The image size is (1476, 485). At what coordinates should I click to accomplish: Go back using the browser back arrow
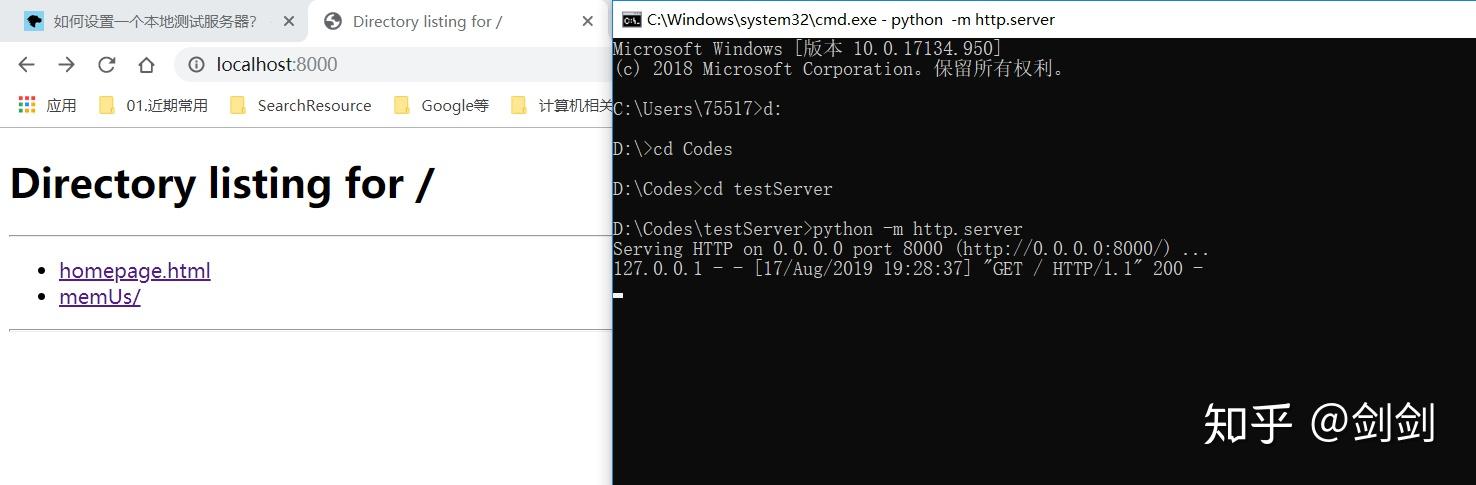tap(26, 64)
